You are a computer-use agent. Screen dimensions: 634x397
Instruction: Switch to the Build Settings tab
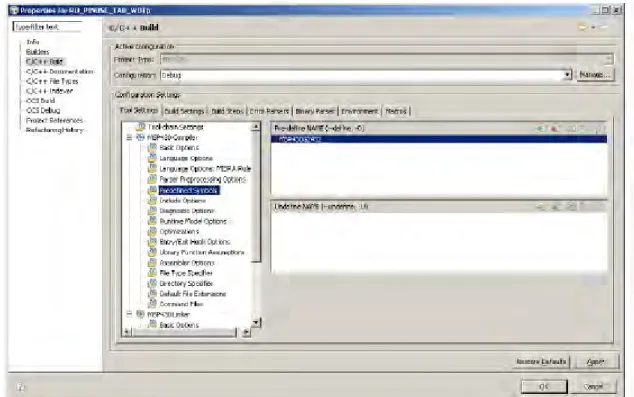[184, 111]
